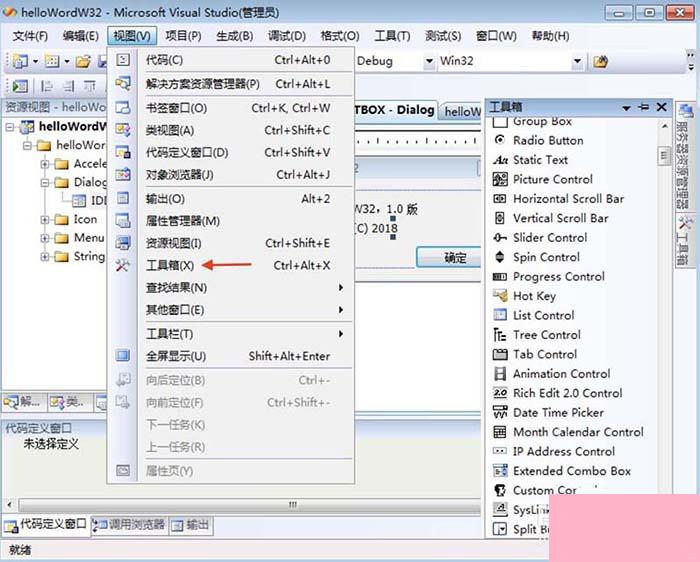This screenshot has width=700, height=562.
Task: Select the Vertical Scroll Bar control icon
Action: pos(500,218)
